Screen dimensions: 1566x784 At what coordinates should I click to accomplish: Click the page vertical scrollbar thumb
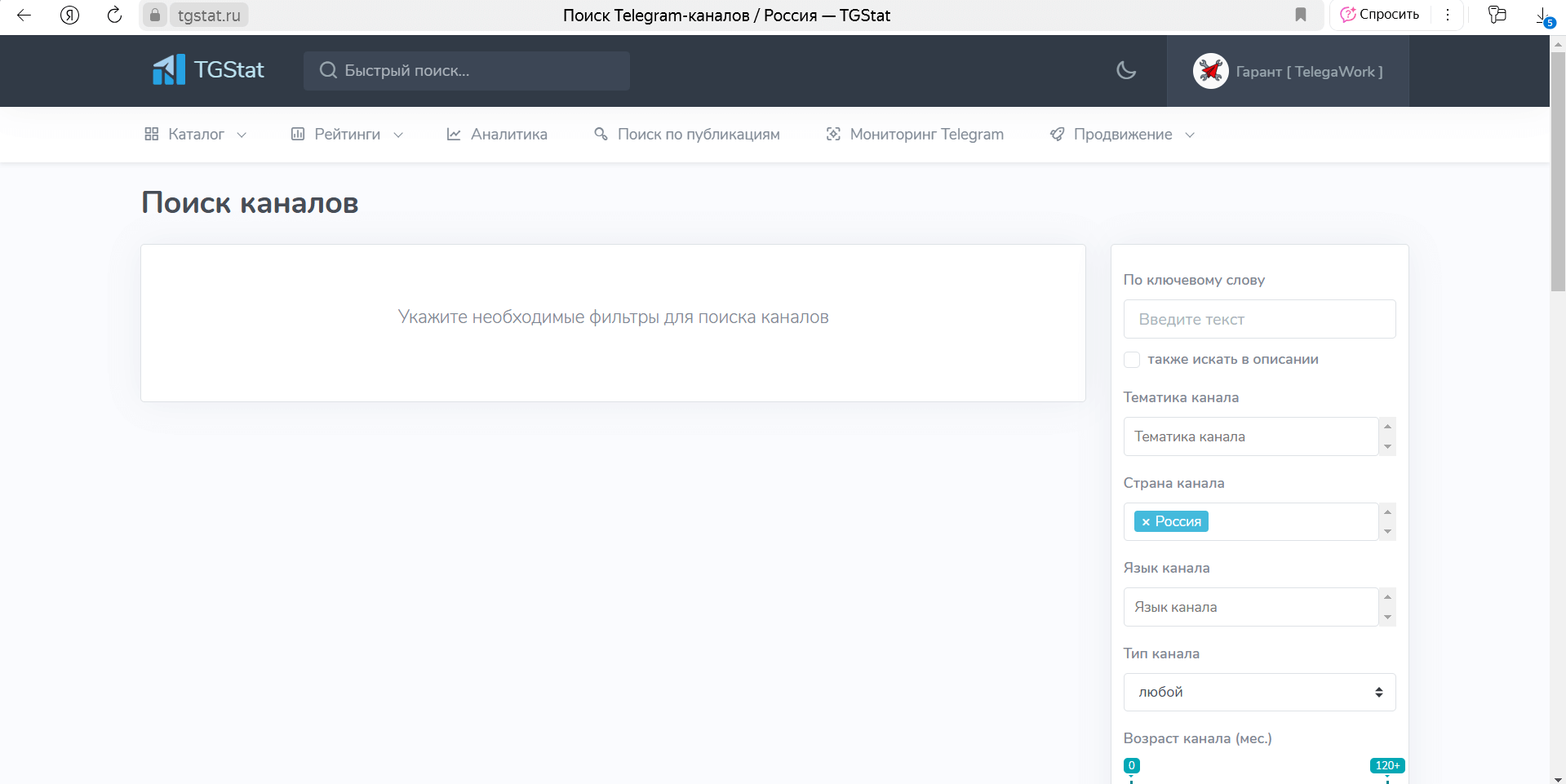tap(1558, 171)
